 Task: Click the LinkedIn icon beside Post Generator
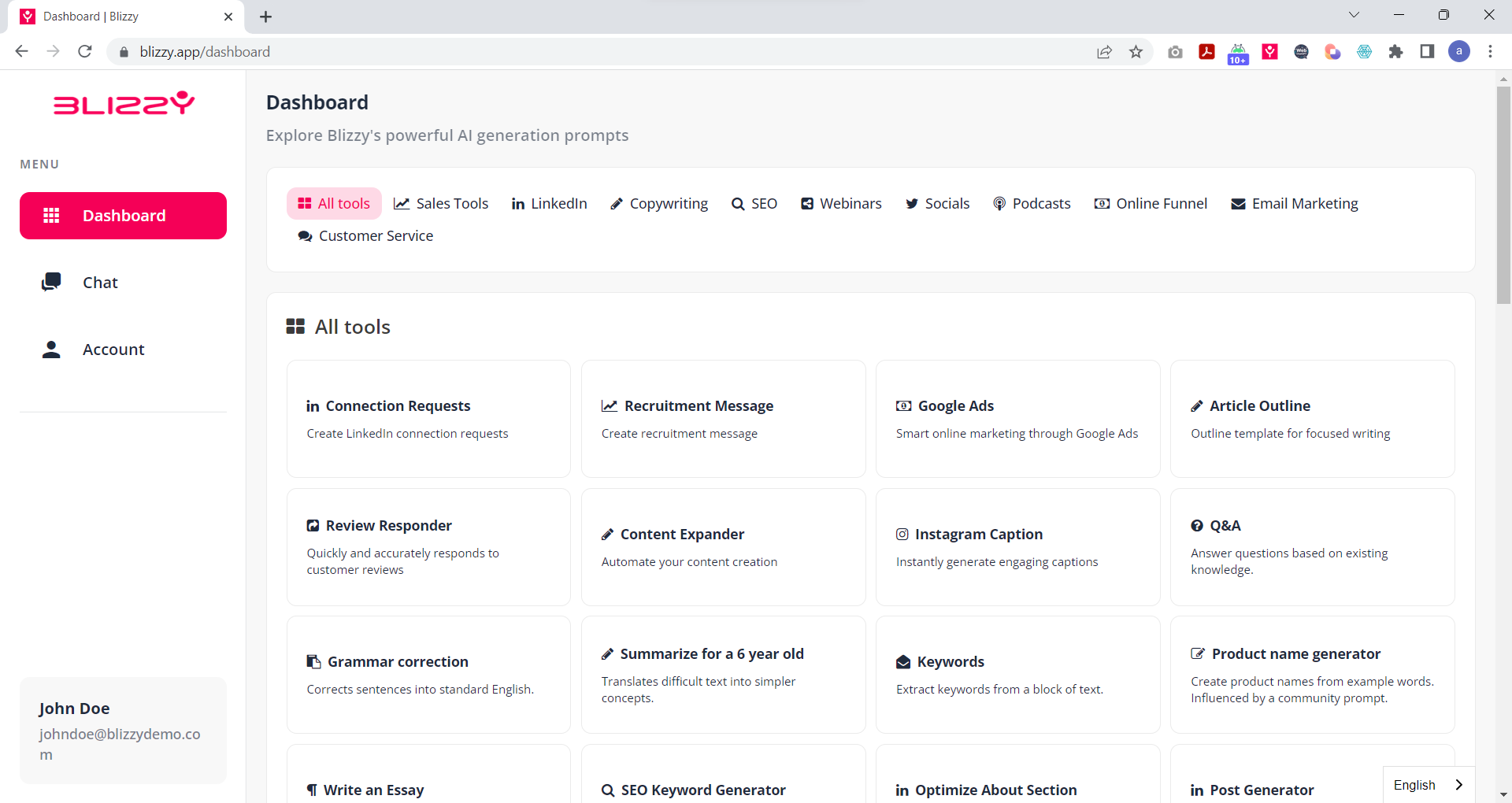tap(1197, 790)
